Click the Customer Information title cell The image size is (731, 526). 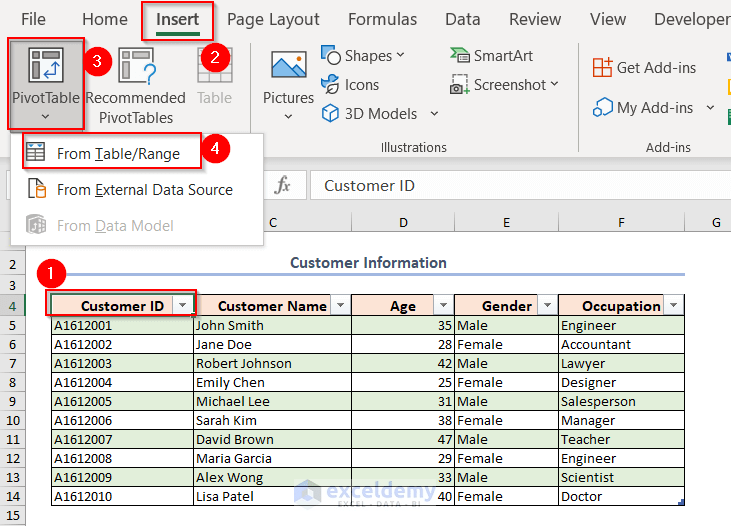coord(368,263)
